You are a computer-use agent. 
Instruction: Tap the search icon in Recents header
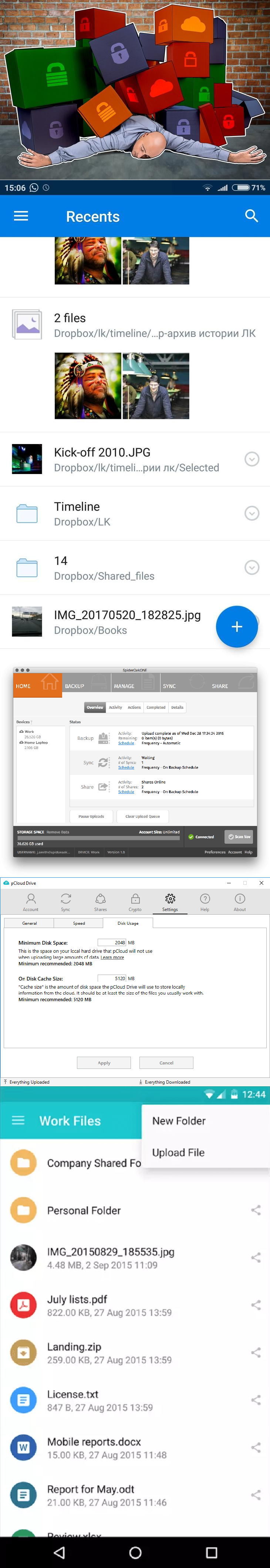pyautogui.click(x=251, y=216)
